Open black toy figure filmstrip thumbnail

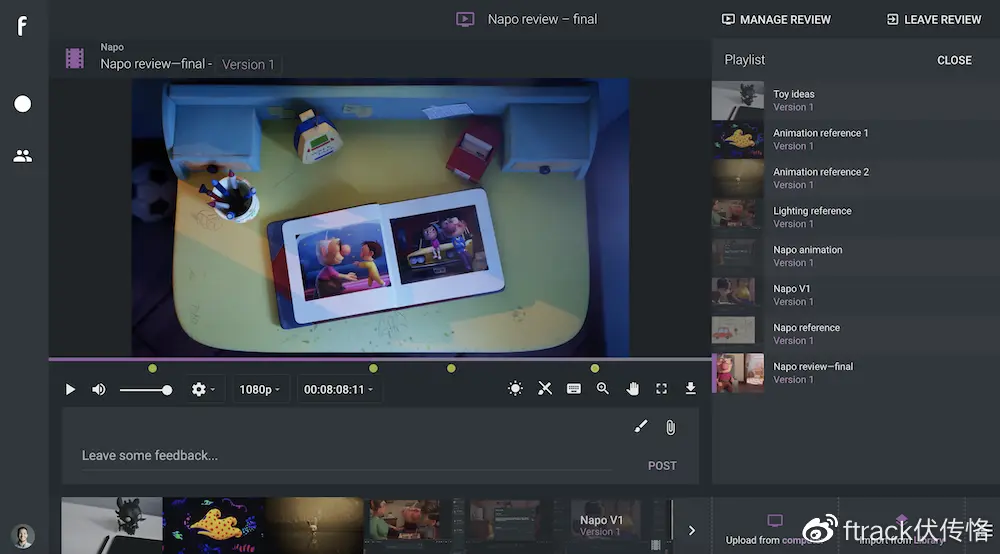(x=112, y=526)
